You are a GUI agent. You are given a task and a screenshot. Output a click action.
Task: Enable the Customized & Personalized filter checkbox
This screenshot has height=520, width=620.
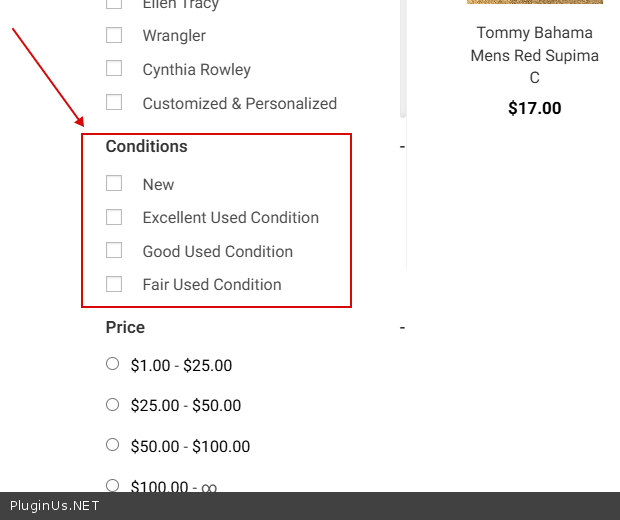pyautogui.click(x=114, y=102)
